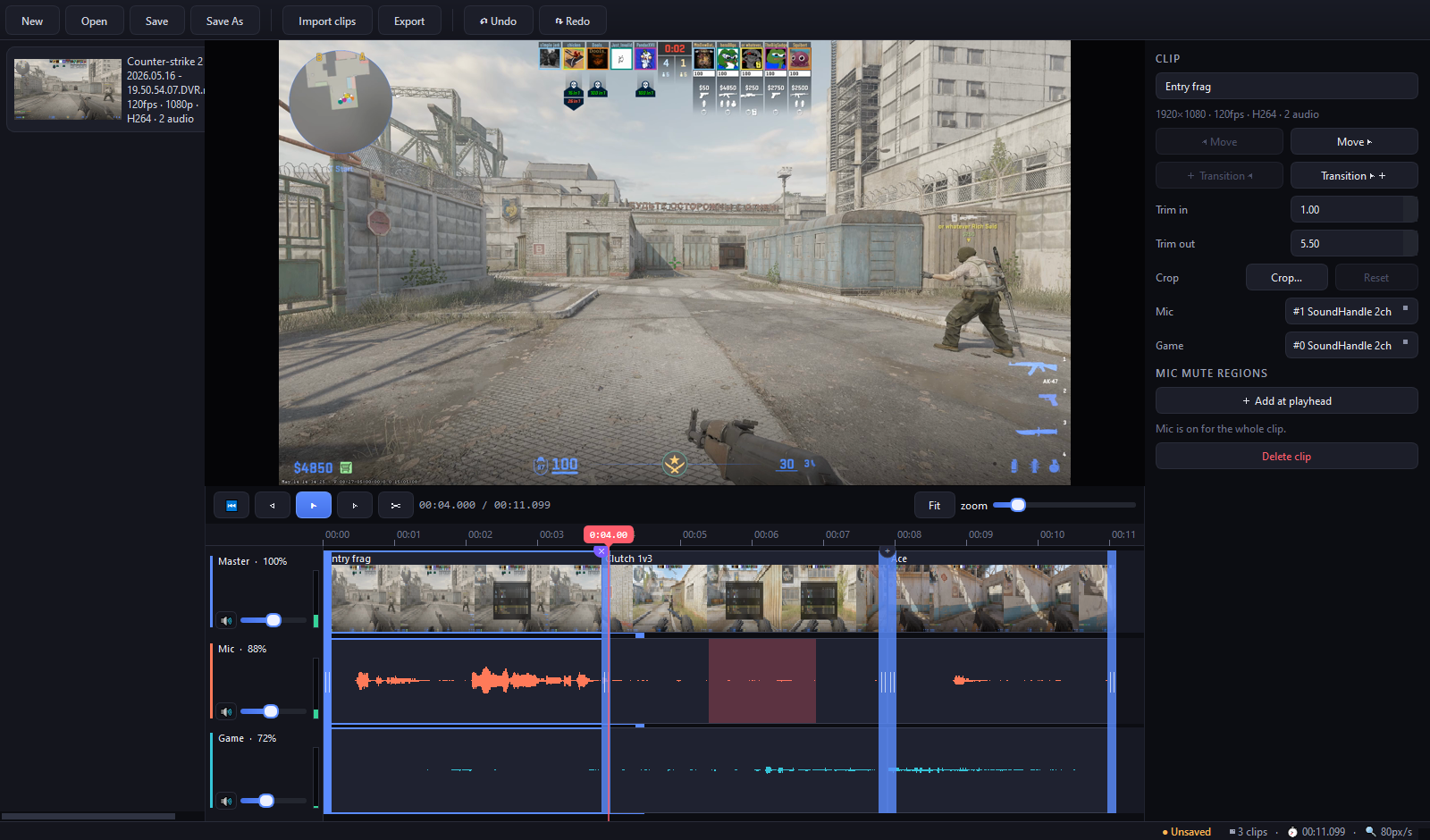Image resolution: width=1430 pixels, height=840 pixels.
Task: Click the disabled Move left button
Action: pyautogui.click(x=1219, y=141)
